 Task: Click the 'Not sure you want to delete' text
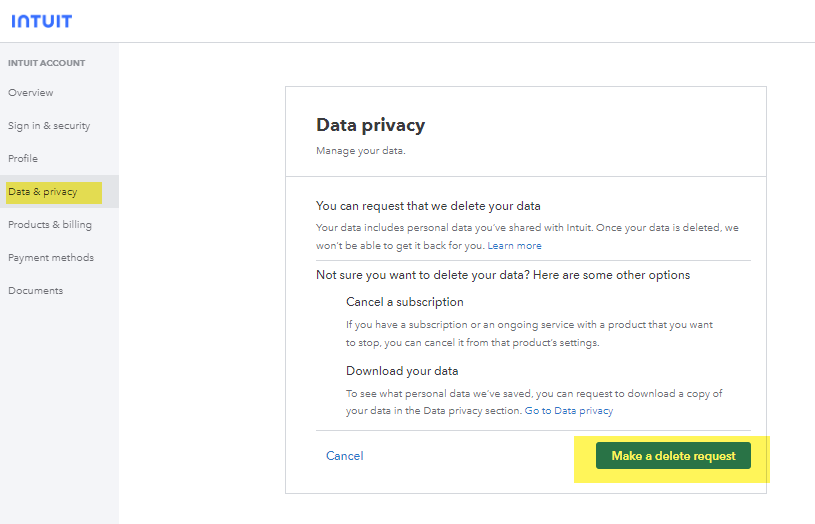[x=503, y=275]
